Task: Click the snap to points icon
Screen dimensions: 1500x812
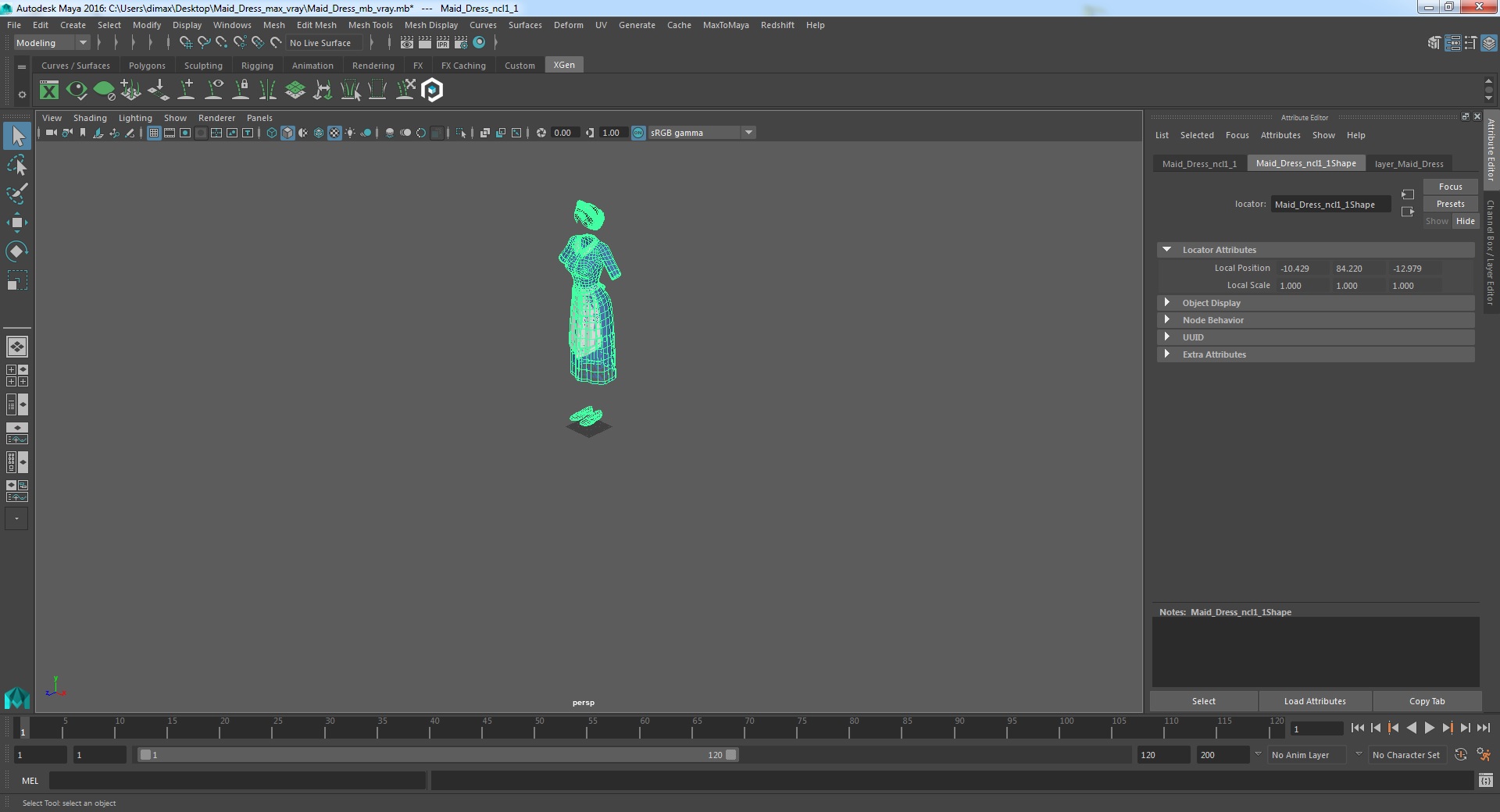Action: 221,43
